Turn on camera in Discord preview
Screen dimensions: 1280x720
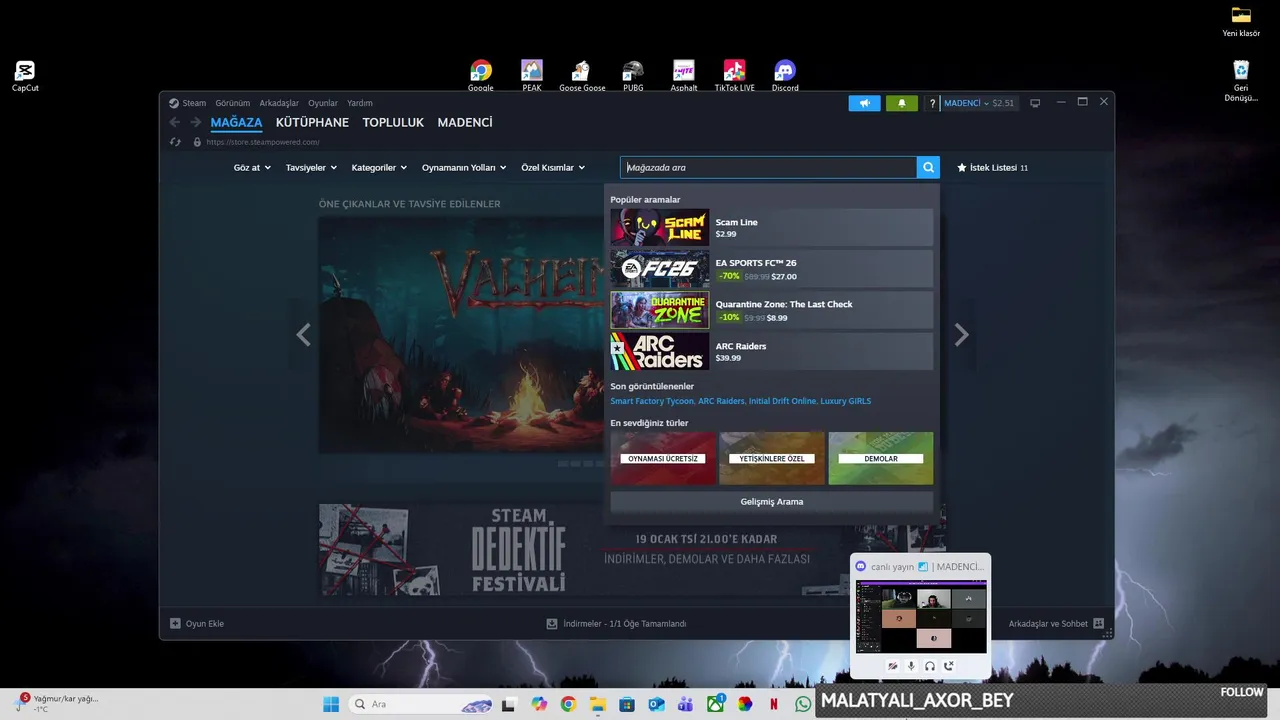(892, 666)
